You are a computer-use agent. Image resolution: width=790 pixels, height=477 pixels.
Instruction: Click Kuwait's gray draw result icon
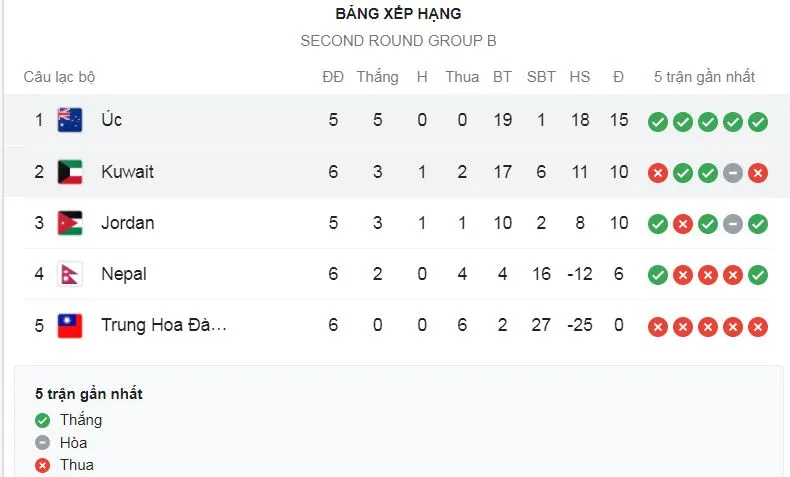(x=733, y=173)
